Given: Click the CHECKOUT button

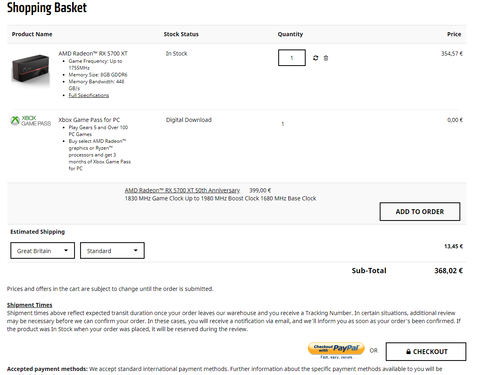Looking at the screenshot, I should pos(426,351).
